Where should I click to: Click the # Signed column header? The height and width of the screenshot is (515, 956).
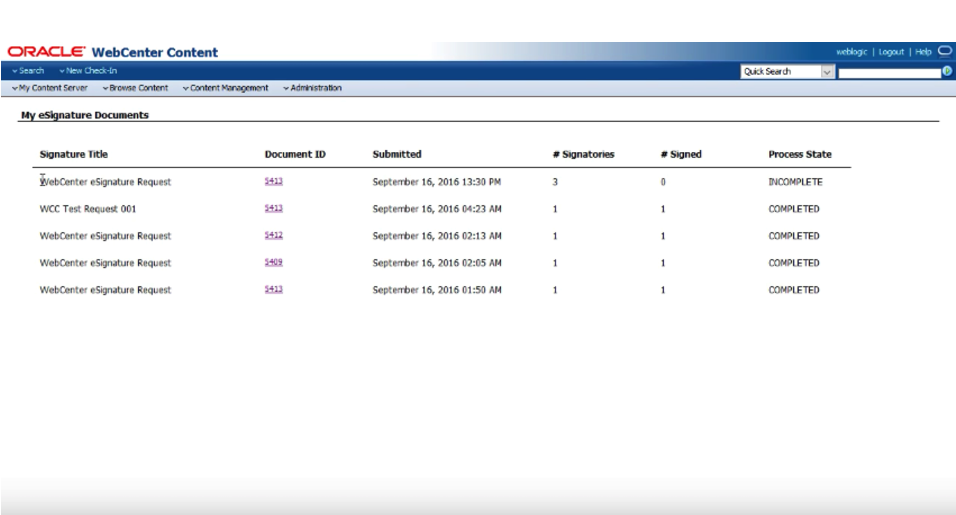[x=681, y=154]
